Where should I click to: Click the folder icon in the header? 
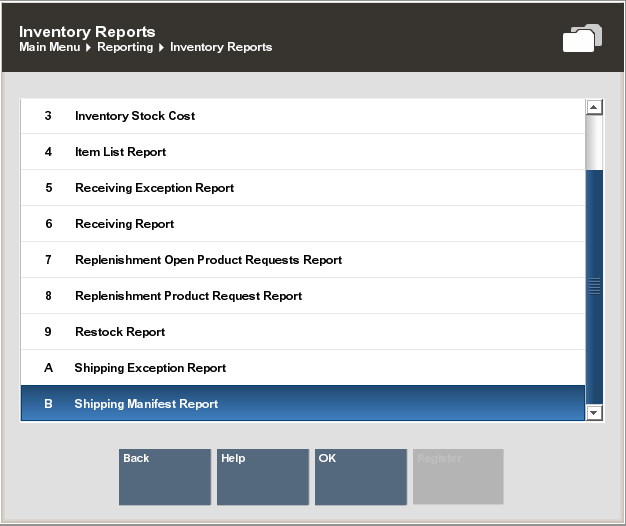(x=582, y=38)
